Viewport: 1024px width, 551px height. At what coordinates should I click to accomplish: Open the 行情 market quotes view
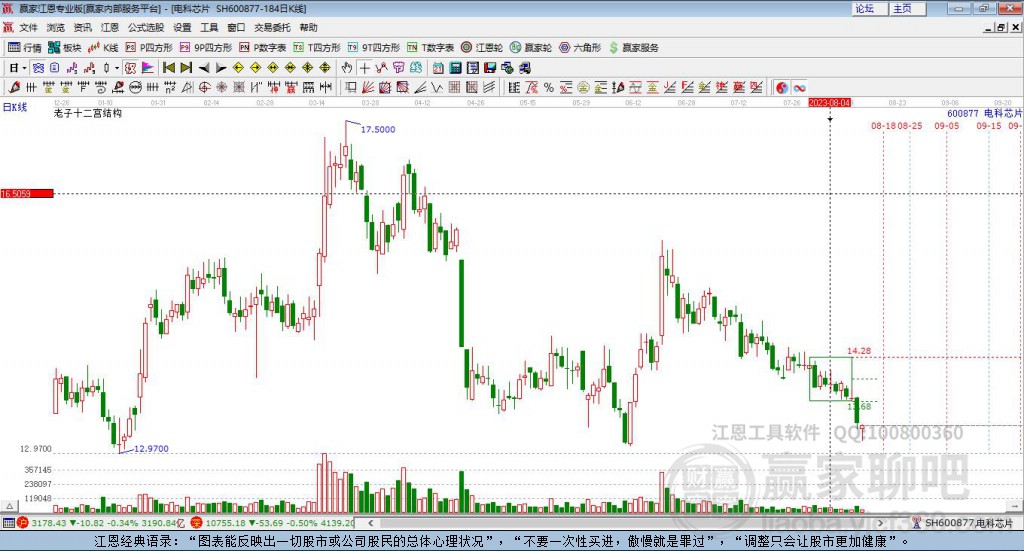[x=24, y=48]
